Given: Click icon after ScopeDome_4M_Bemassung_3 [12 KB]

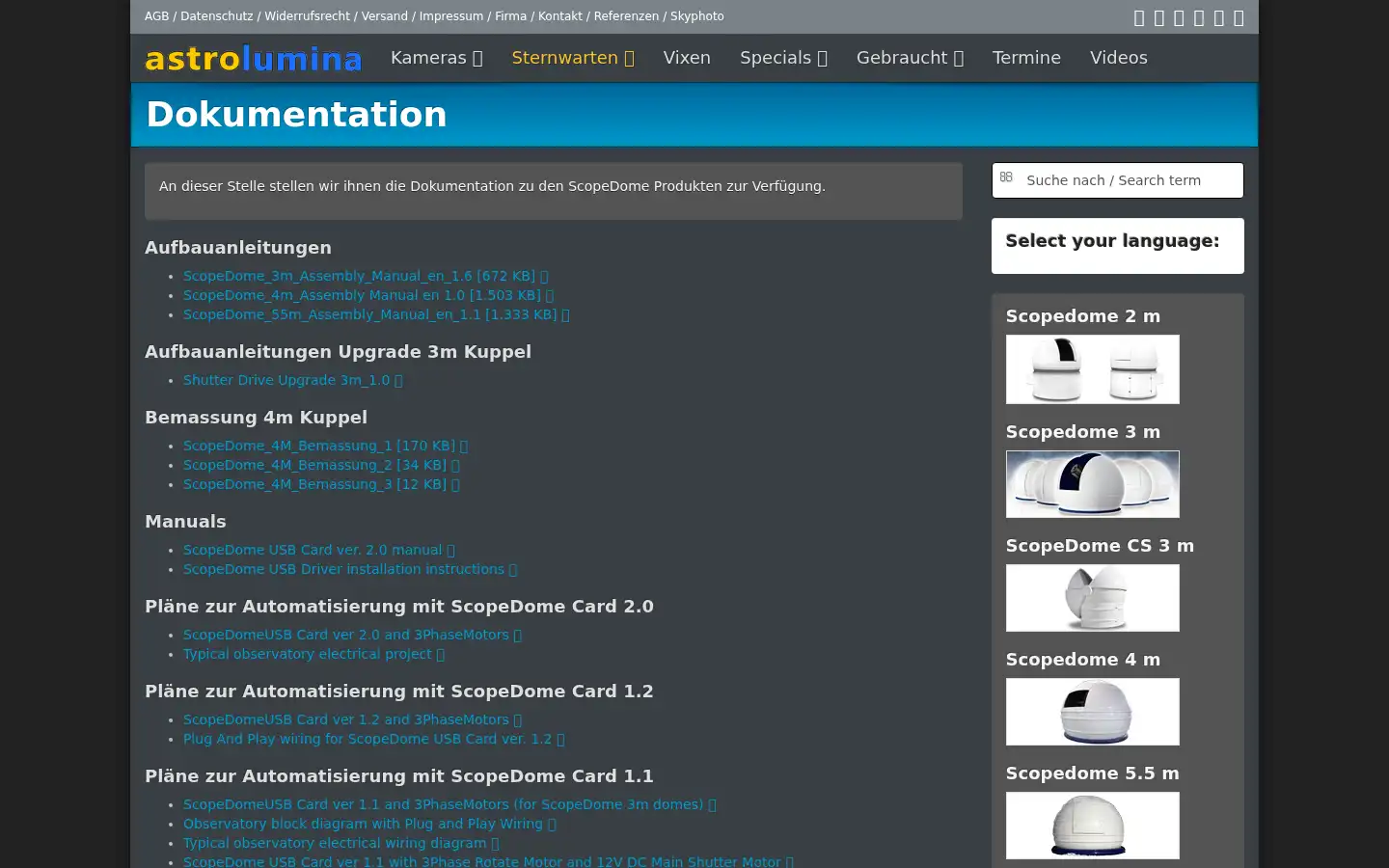Looking at the screenshot, I should [x=455, y=484].
